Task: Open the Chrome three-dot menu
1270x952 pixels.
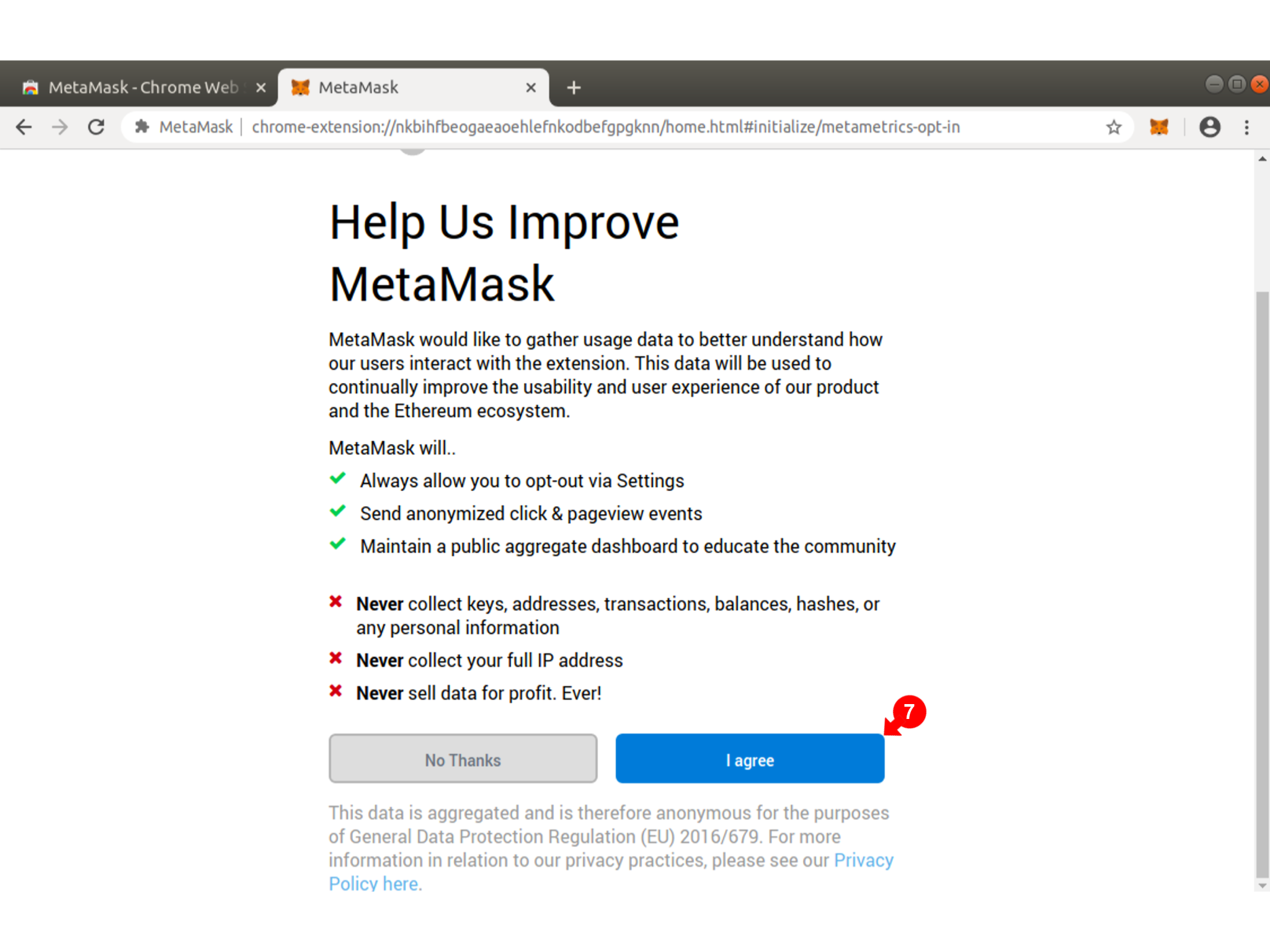Action: pyautogui.click(x=1246, y=127)
